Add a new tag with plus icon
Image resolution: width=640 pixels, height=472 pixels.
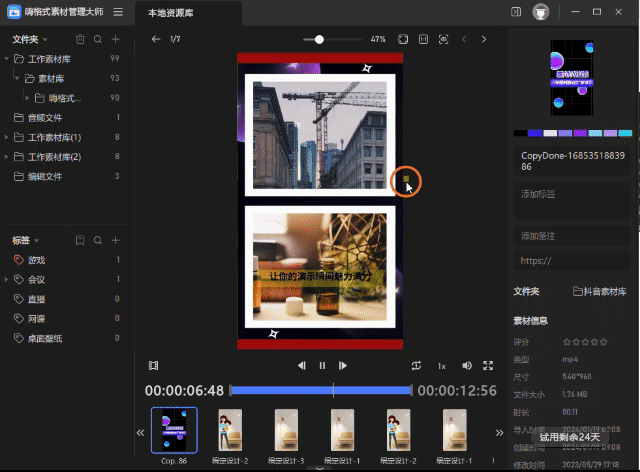116,240
